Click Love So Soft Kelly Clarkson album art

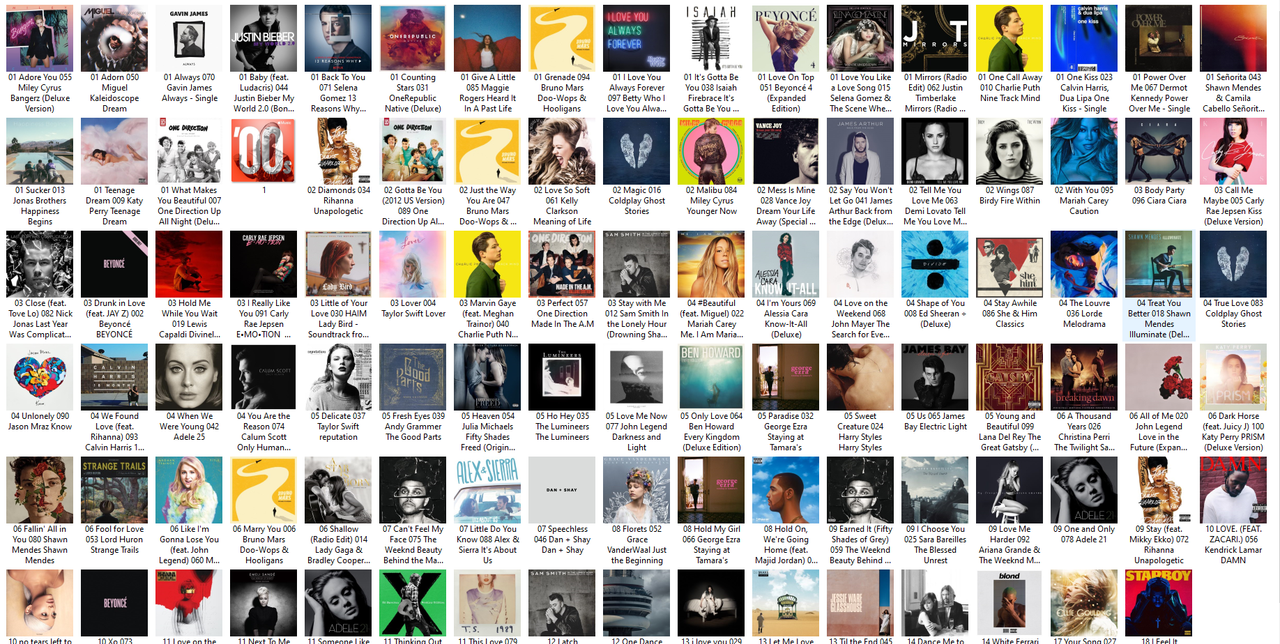[x=562, y=151]
